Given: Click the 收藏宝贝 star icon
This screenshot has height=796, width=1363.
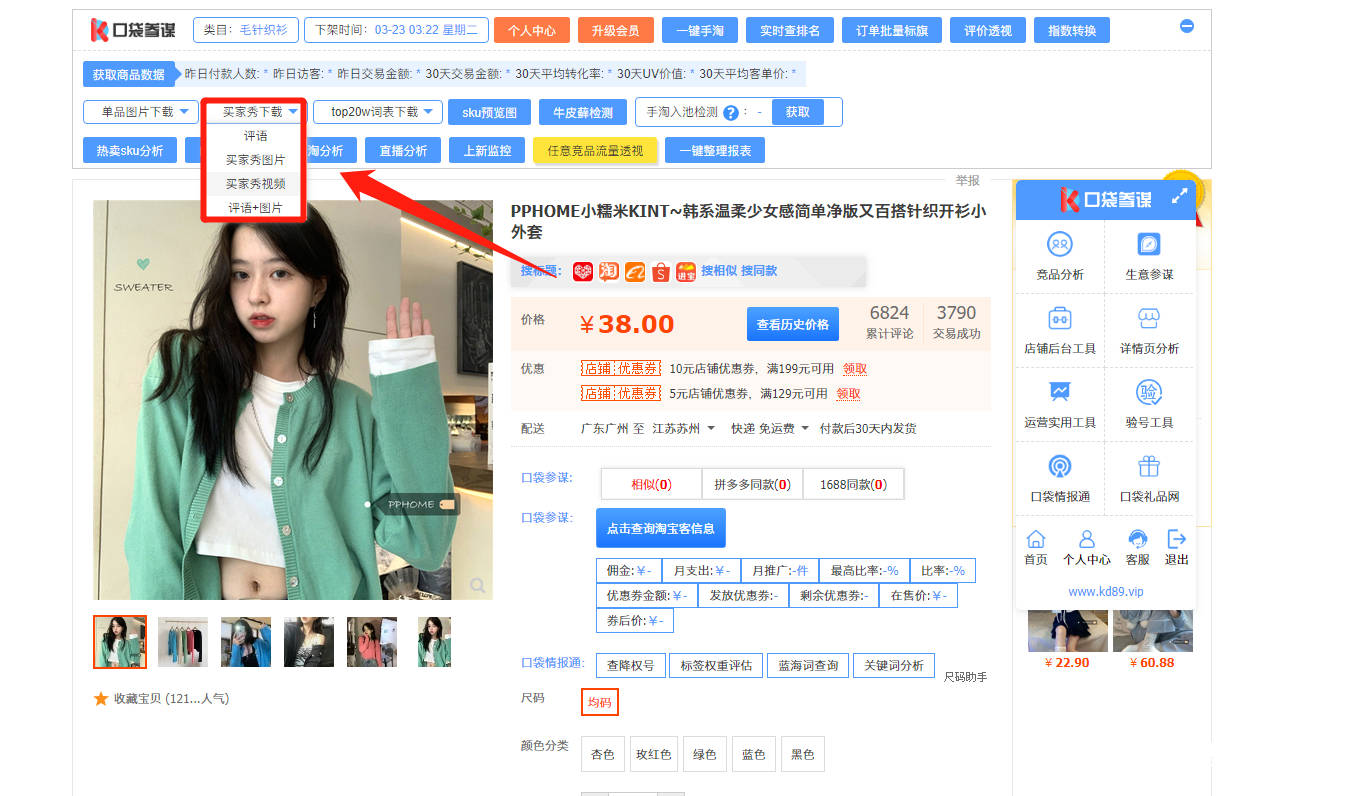Looking at the screenshot, I should [x=101, y=698].
